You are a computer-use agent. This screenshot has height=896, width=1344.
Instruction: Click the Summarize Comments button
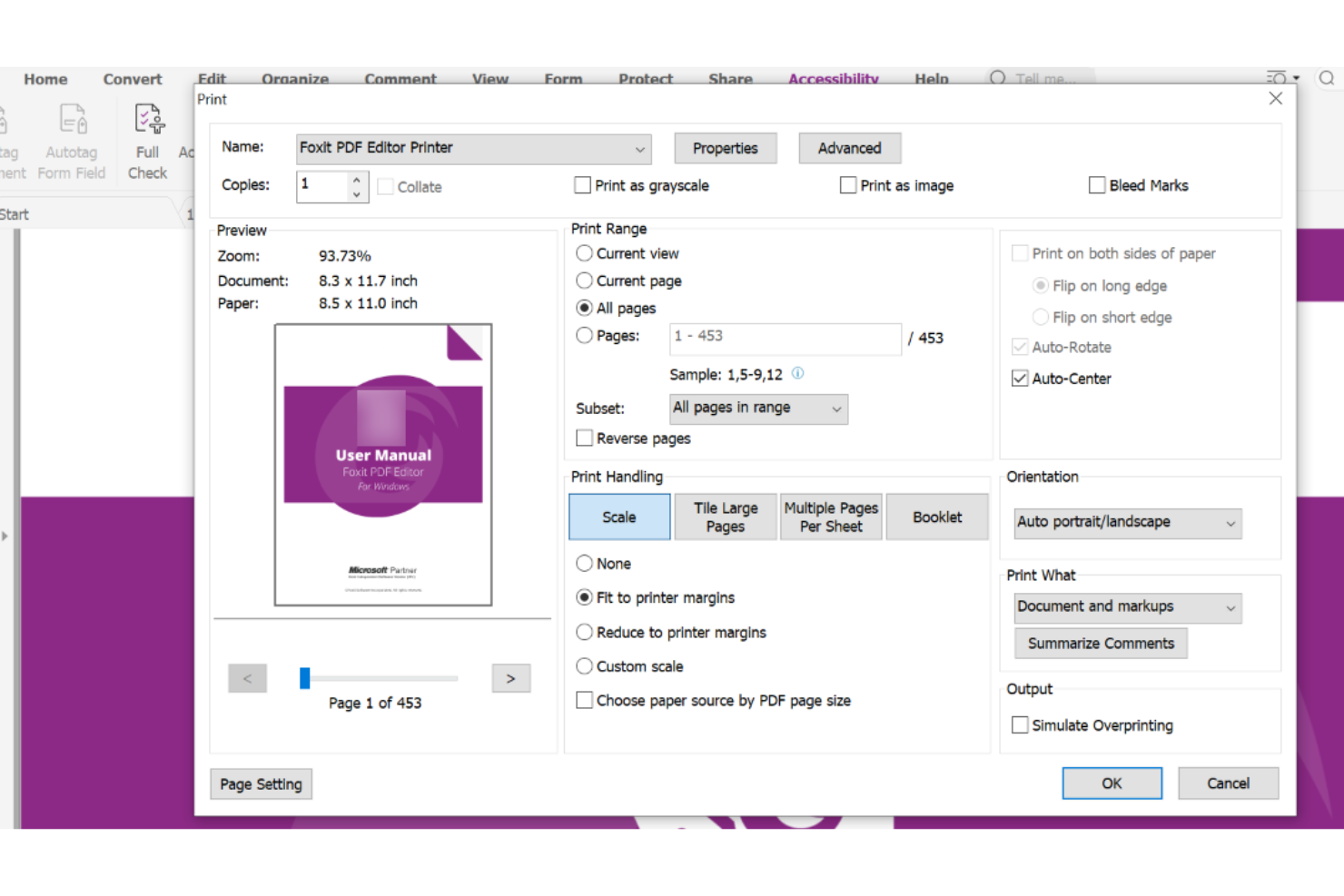(1101, 643)
